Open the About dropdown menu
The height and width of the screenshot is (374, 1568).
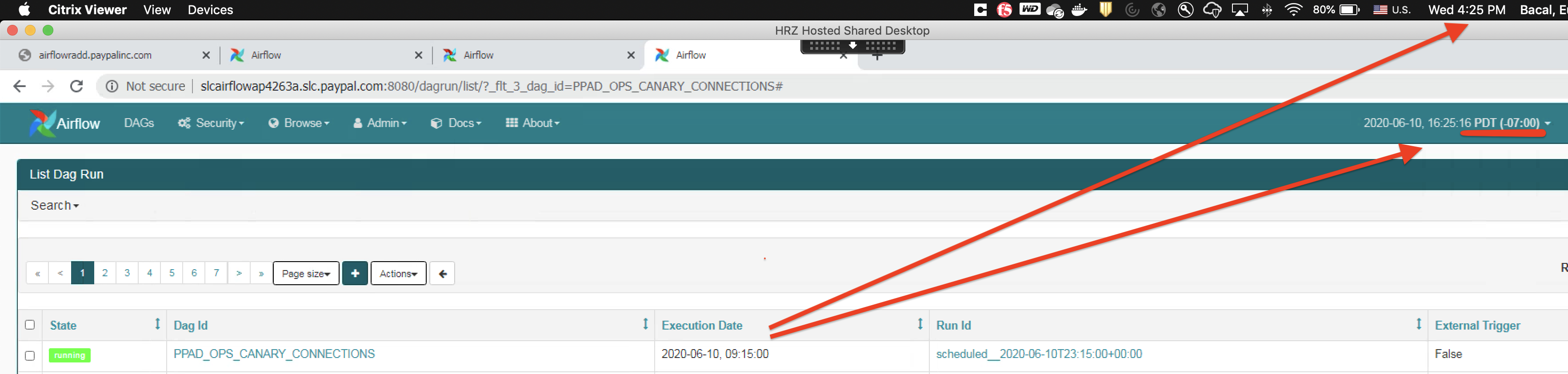pos(532,123)
